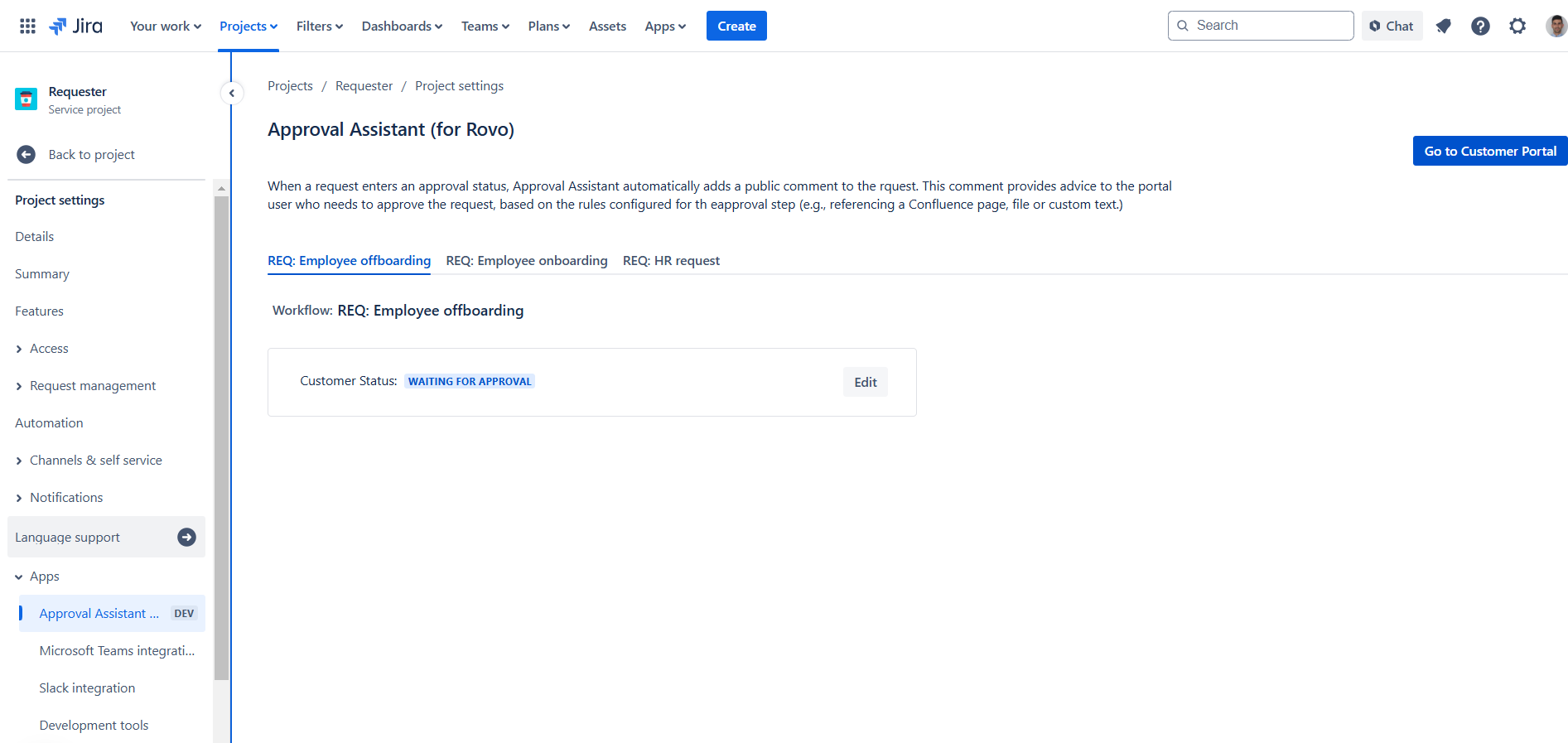Switch to REQ: HR request tab
Image resolution: width=1568 pixels, height=743 pixels.
point(671,260)
